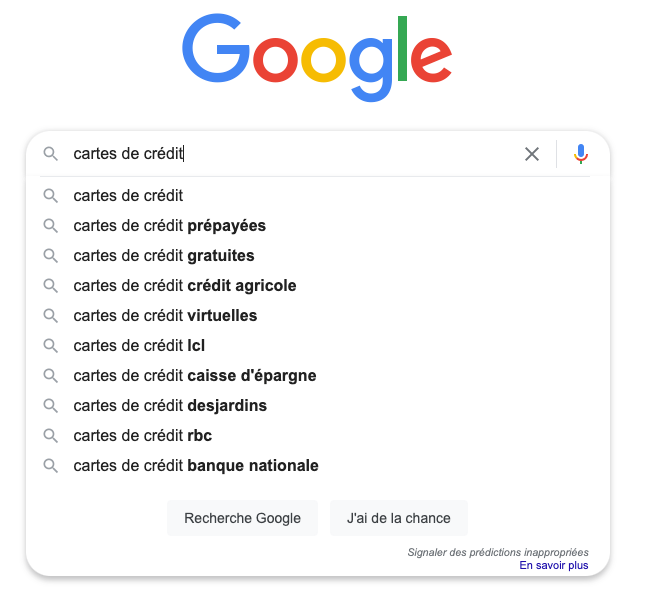The image size is (652, 590).
Task: Click the microphone voice search icon
Action: coord(581,154)
